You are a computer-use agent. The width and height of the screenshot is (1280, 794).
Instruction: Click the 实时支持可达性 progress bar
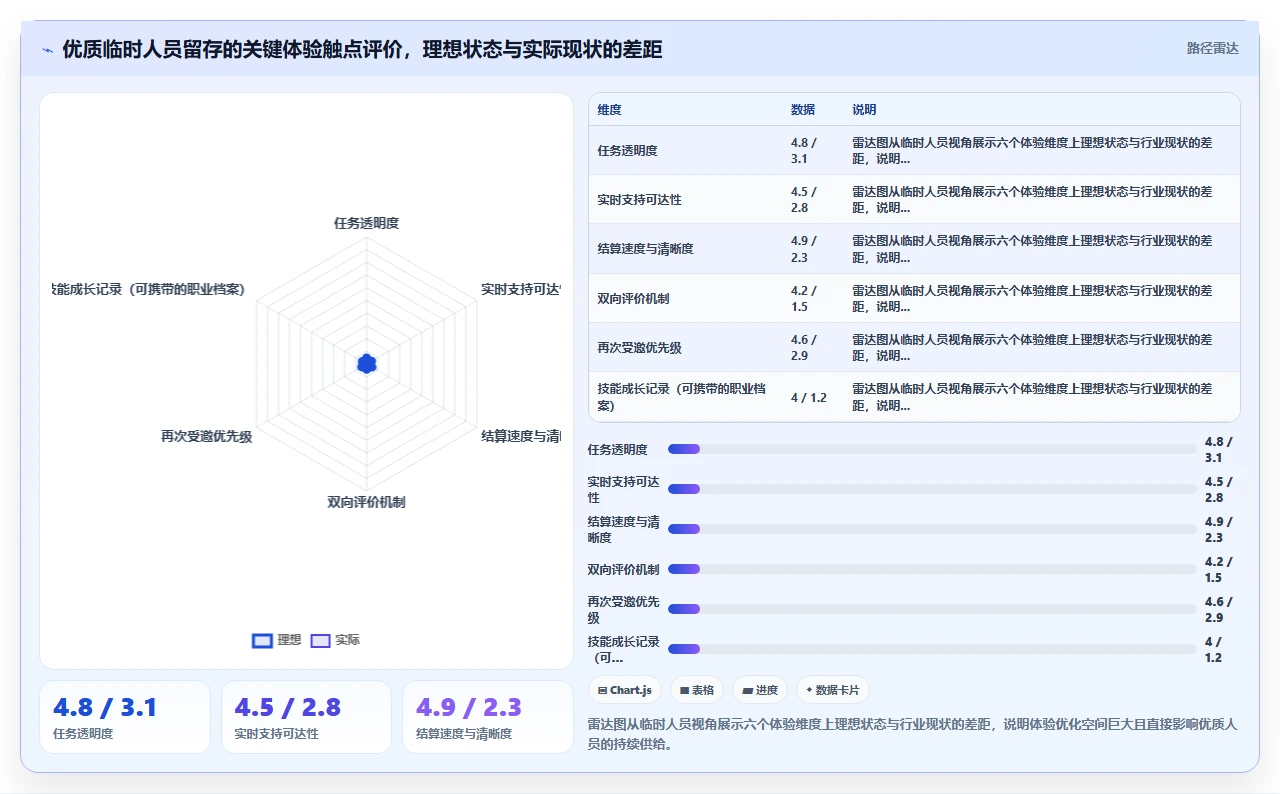[932, 489]
